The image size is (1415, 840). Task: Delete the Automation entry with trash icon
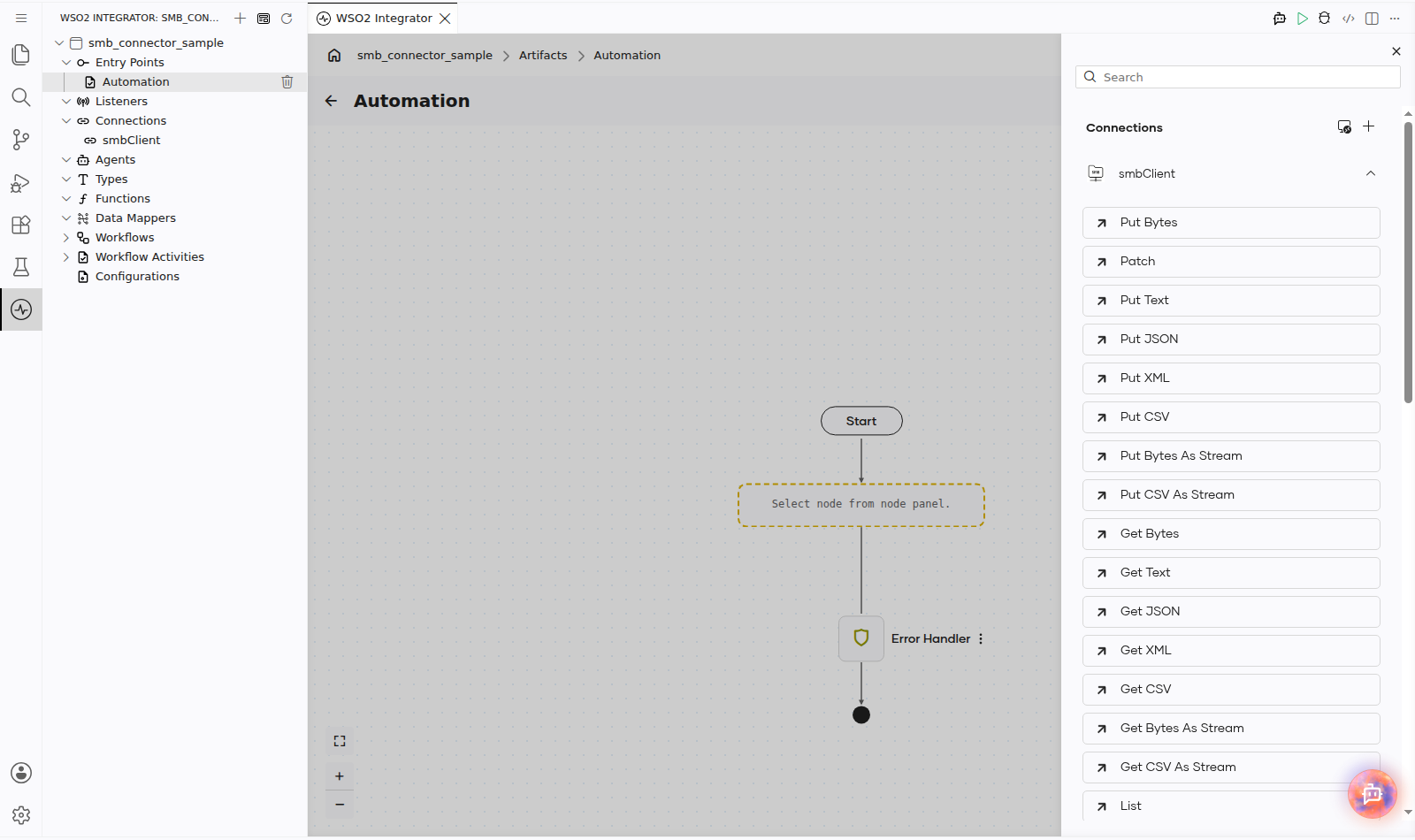point(287,81)
